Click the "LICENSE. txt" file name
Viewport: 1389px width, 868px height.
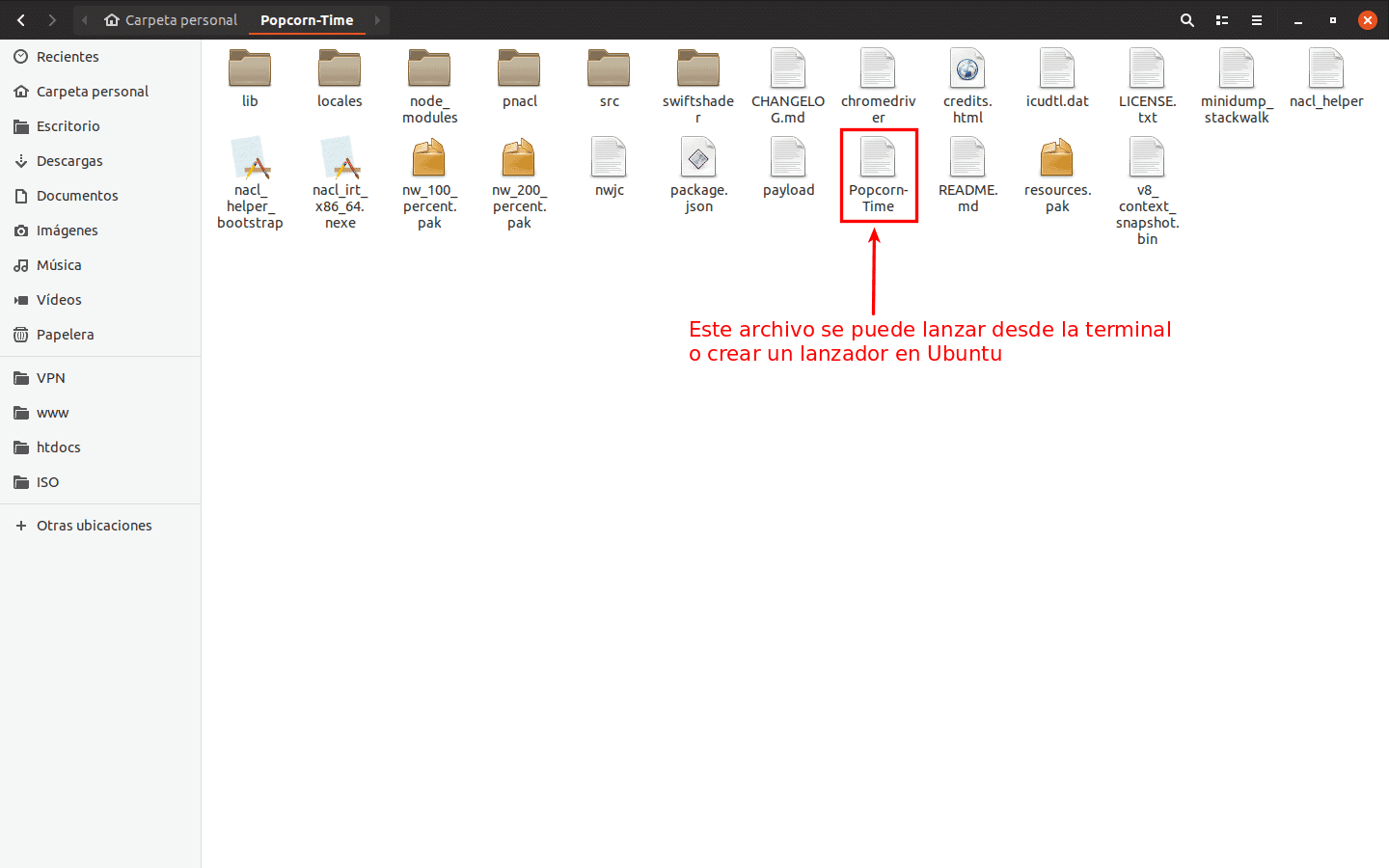pos(1147,109)
